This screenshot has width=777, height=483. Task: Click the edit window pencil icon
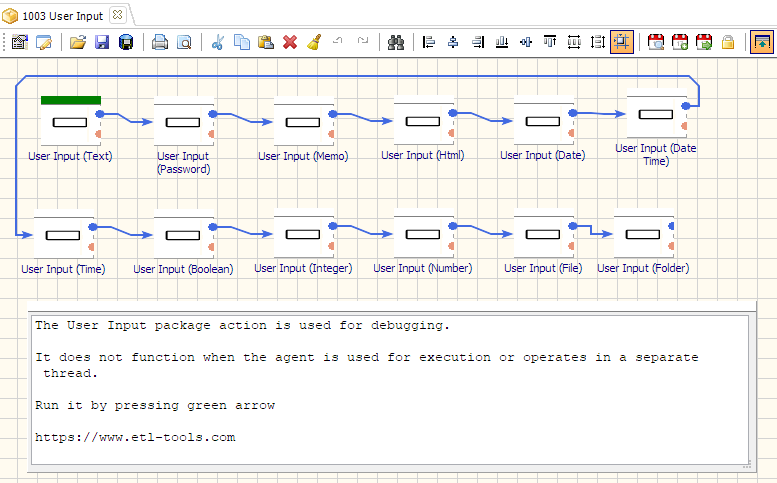[x=44, y=42]
